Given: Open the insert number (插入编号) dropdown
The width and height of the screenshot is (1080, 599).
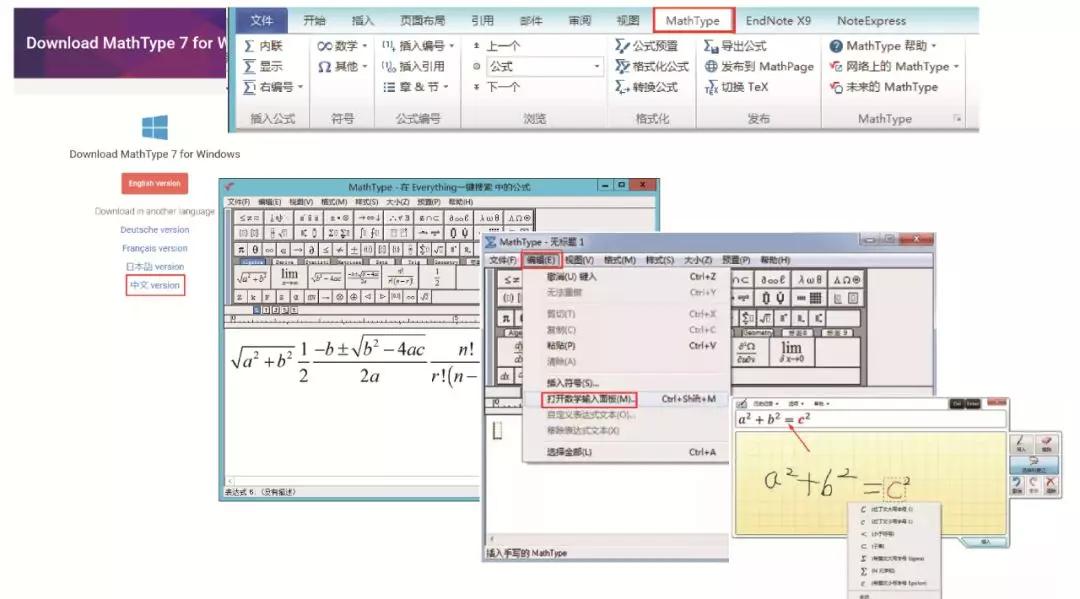Looking at the screenshot, I should (x=418, y=46).
